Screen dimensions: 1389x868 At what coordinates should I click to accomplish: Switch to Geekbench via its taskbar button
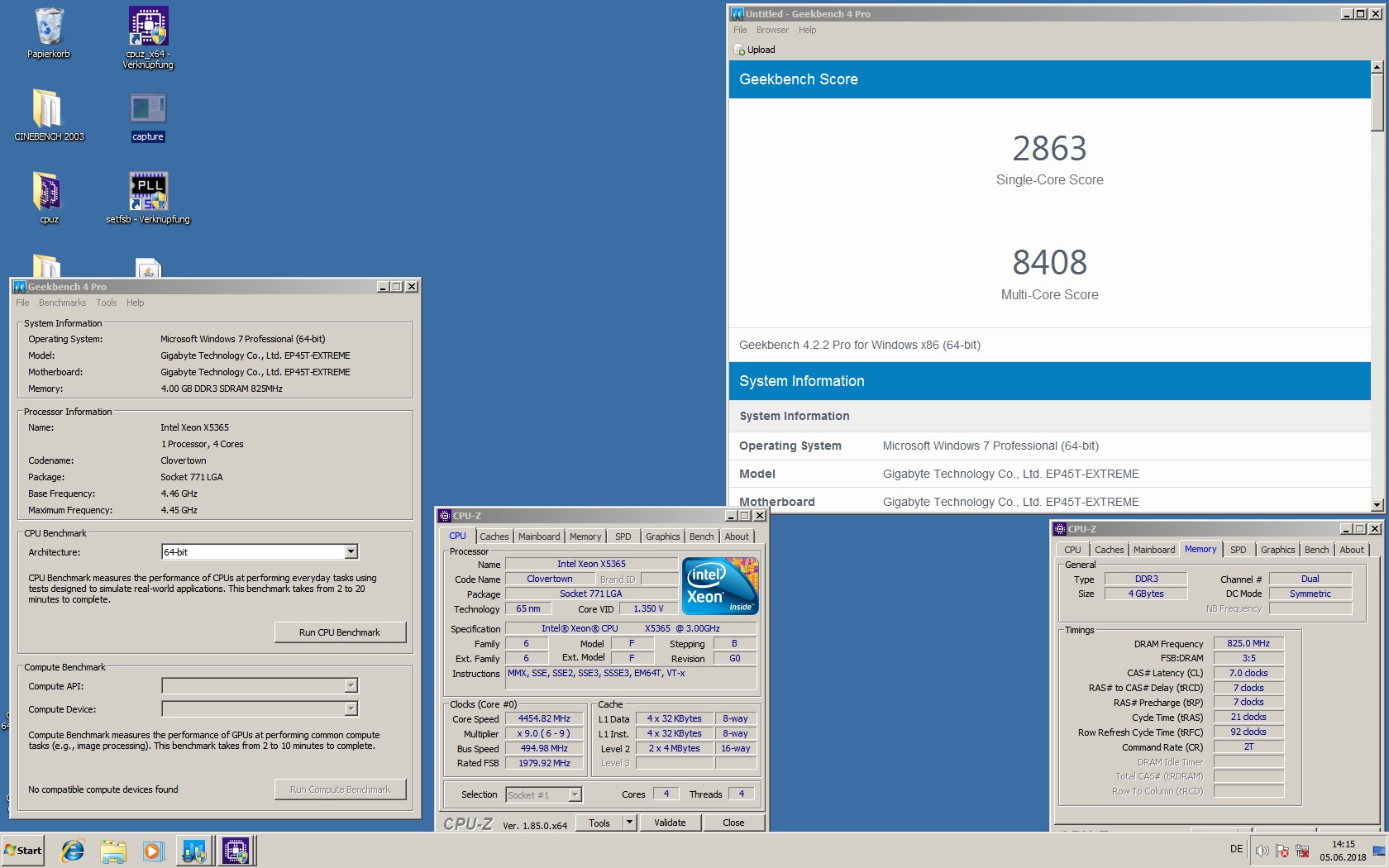tap(194, 850)
